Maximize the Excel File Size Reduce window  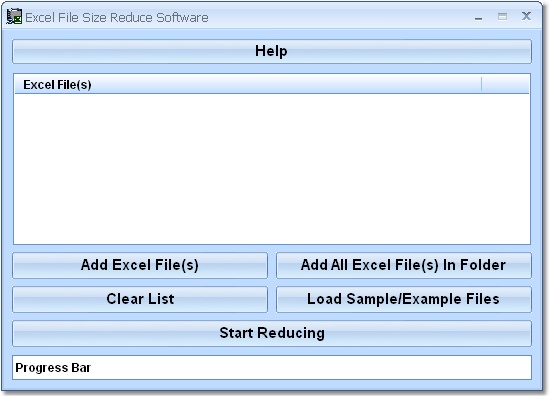502,16
